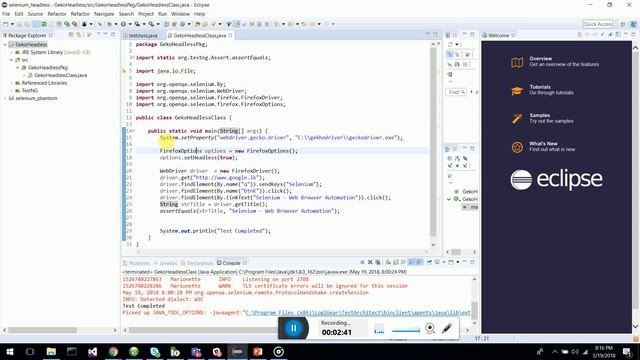Pause the screen recording
This screenshot has width=640, height=360.
(x=293, y=328)
